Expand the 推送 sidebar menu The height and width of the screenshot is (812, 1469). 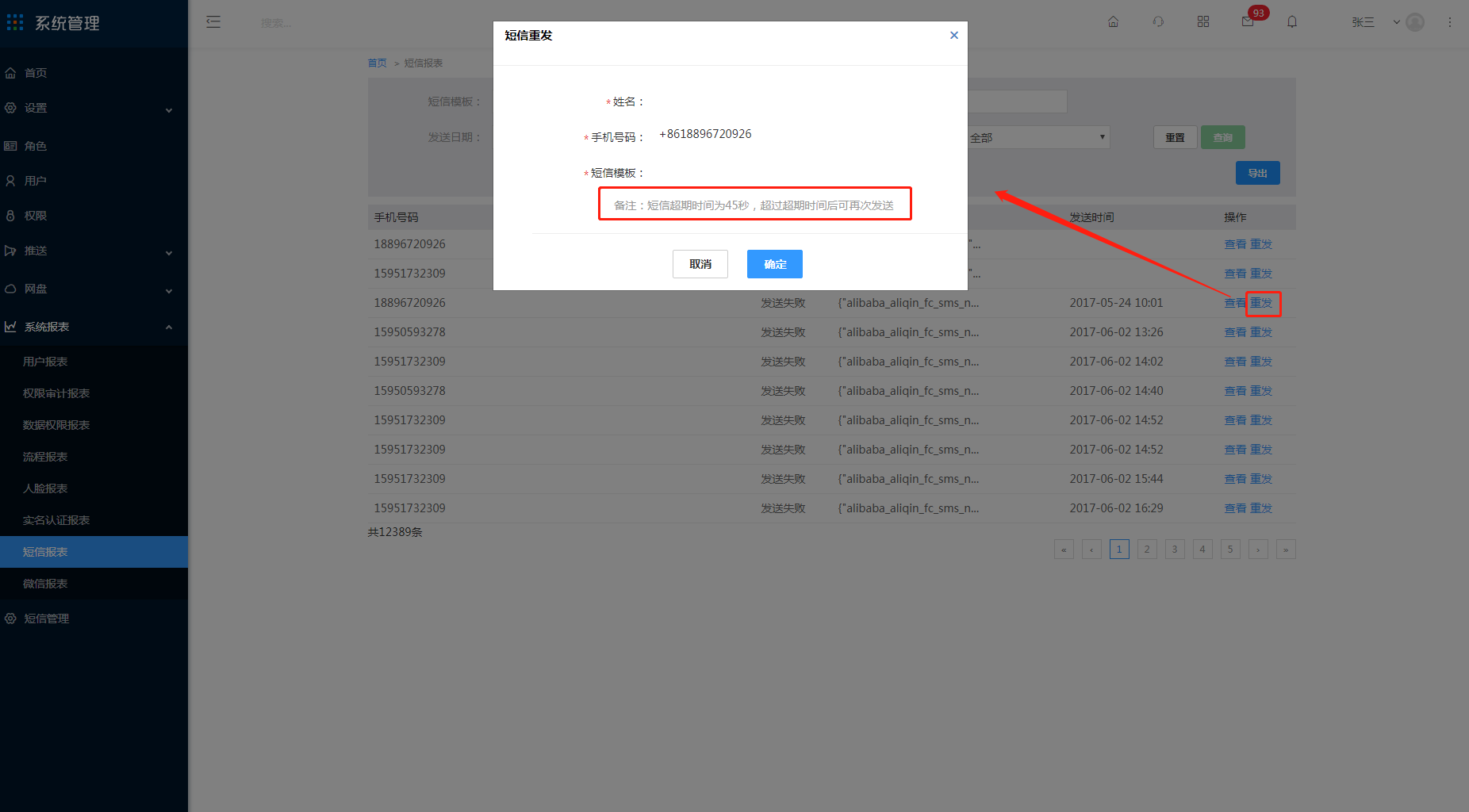click(94, 251)
